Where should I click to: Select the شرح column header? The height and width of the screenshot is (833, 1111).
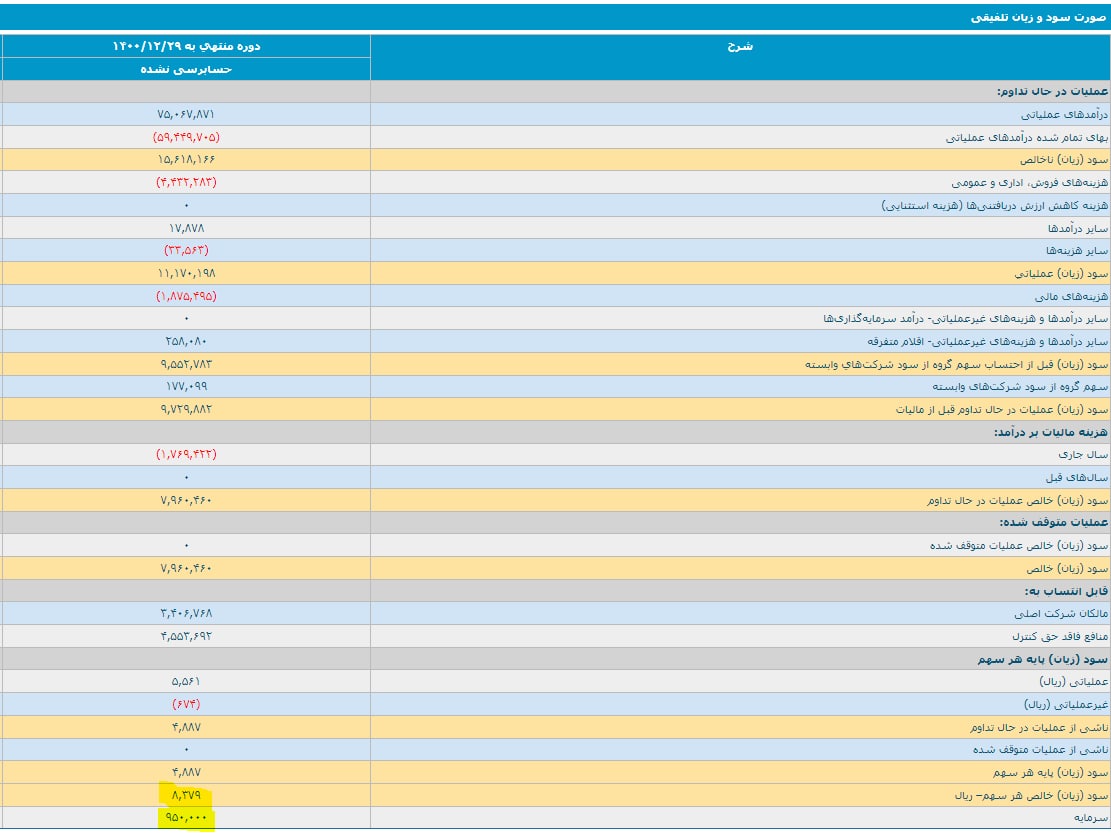(740, 47)
